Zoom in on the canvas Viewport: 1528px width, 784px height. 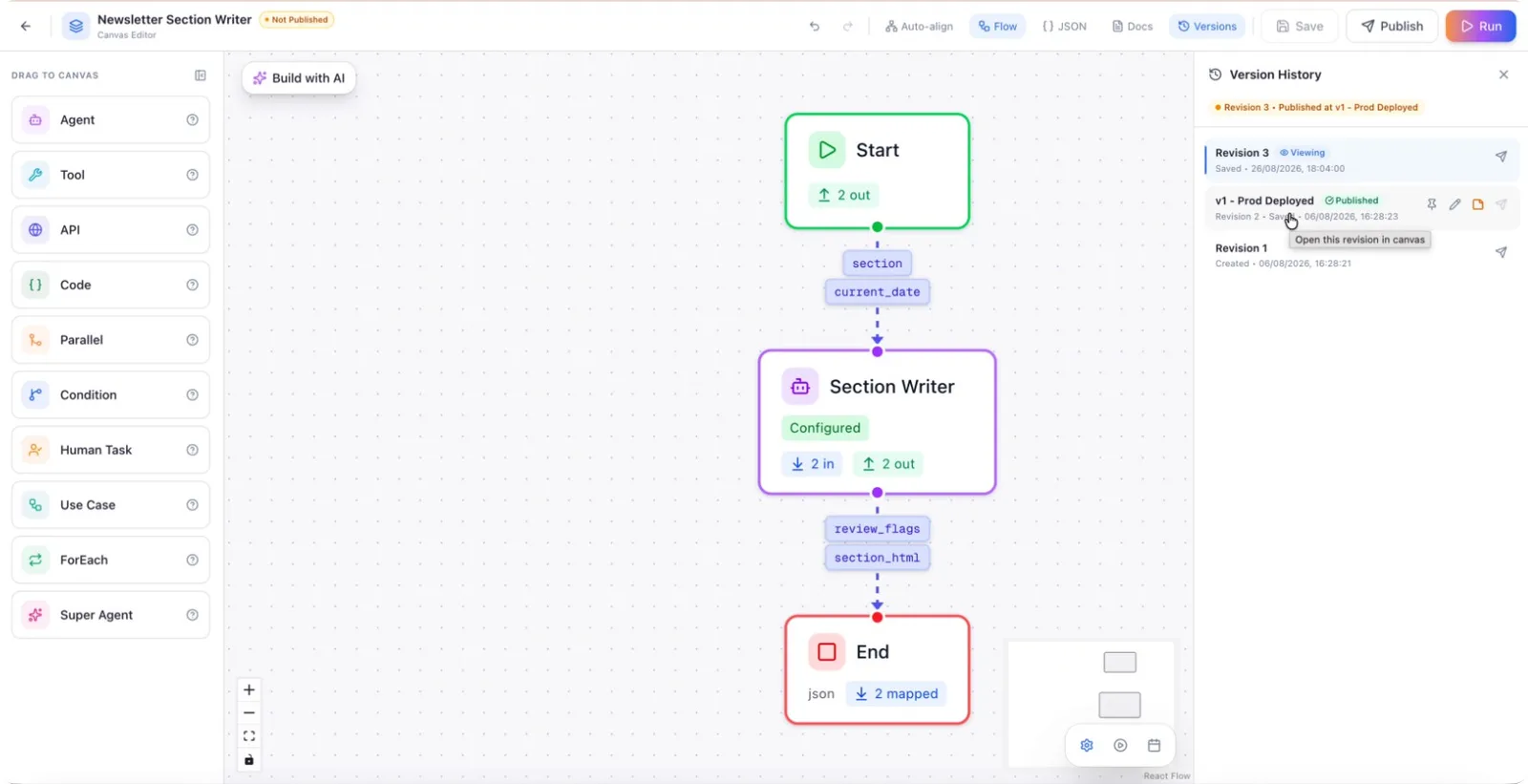pyautogui.click(x=249, y=689)
